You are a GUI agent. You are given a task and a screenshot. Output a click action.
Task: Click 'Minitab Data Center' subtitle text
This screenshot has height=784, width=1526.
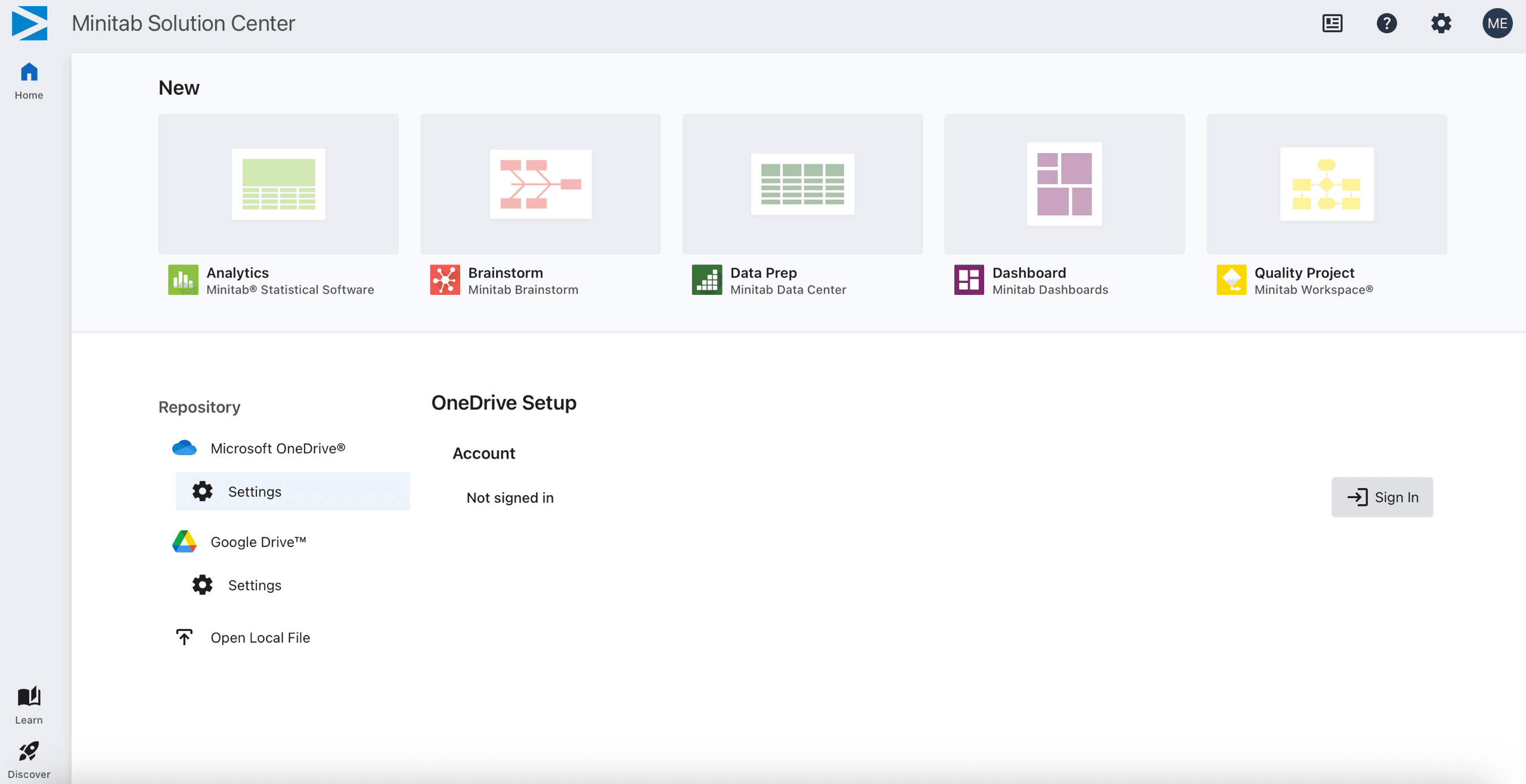[x=788, y=290]
